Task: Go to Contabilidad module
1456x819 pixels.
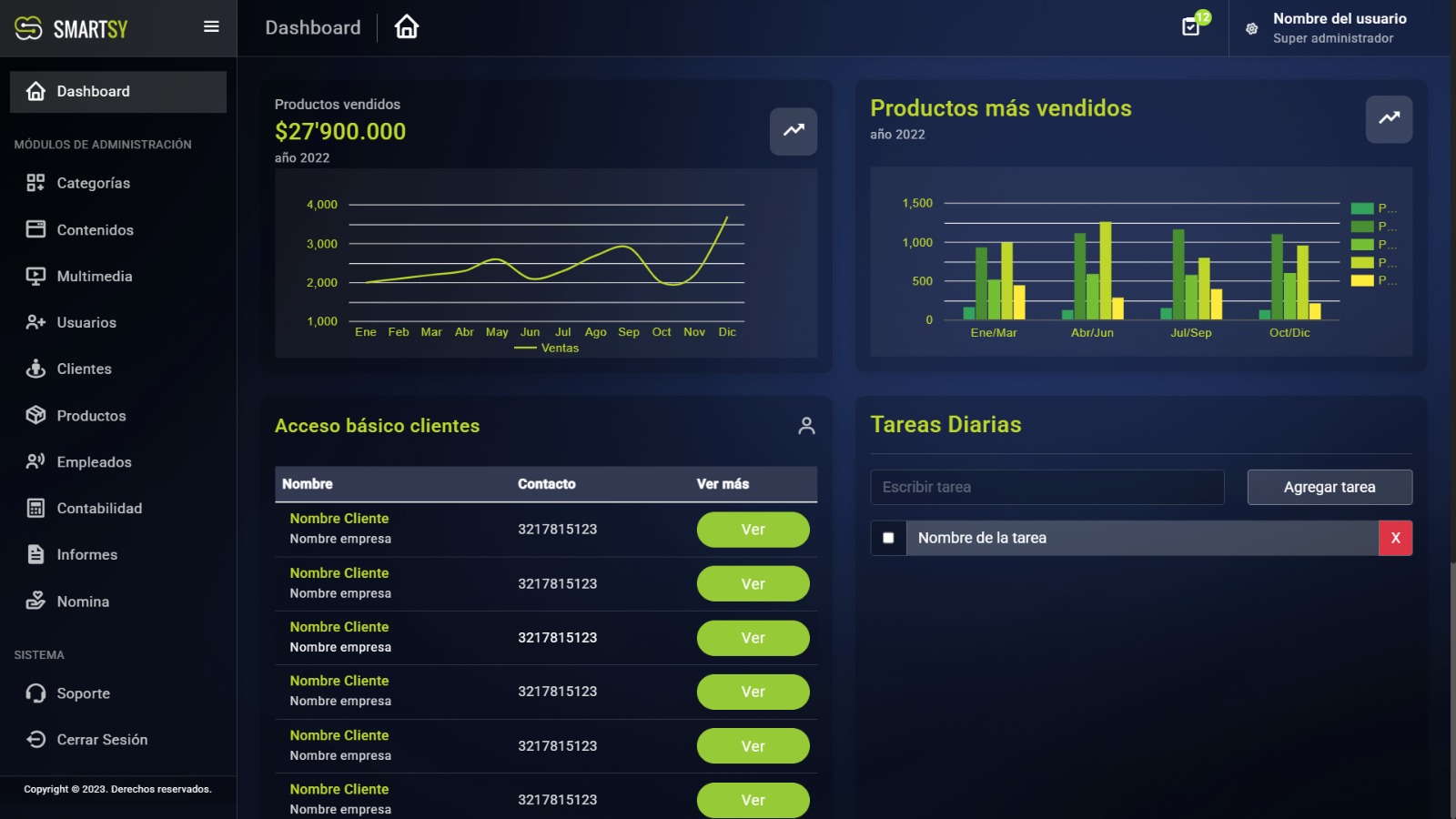Action: coord(99,509)
